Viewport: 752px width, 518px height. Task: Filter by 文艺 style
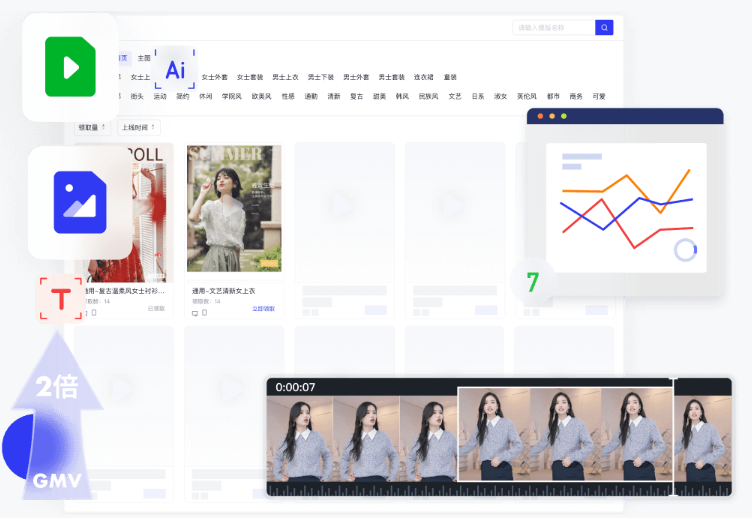(455, 96)
